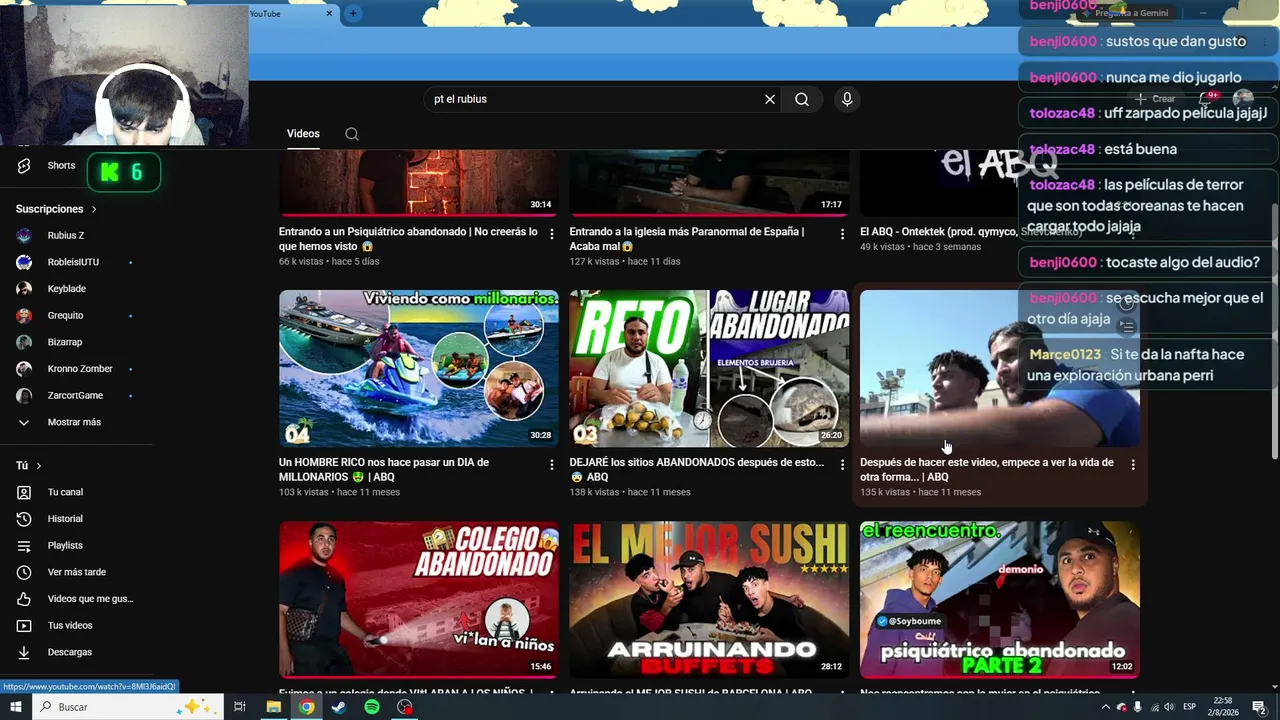Open the Playlists icon in sidebar
The width and height of the screenshot is (1280, 720).
click(x=24, y=546)
